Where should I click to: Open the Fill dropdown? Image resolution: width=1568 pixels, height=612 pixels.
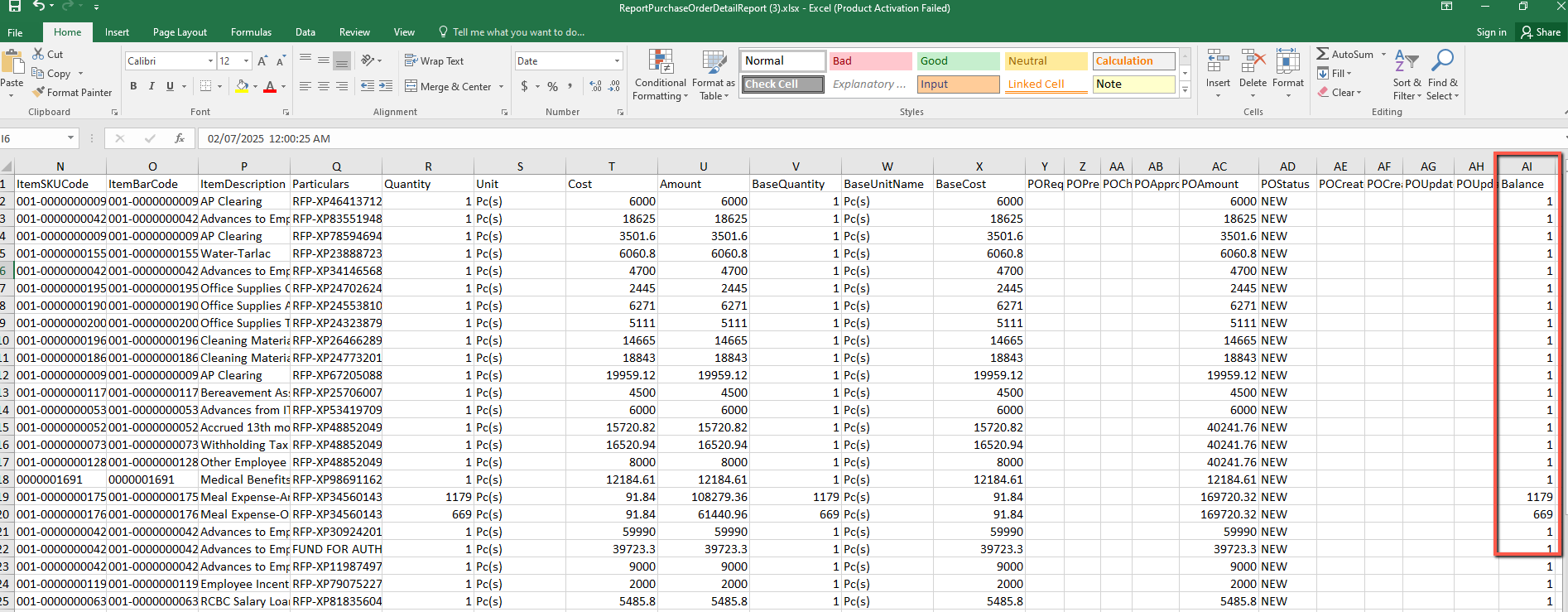(x=1334, y=73)
